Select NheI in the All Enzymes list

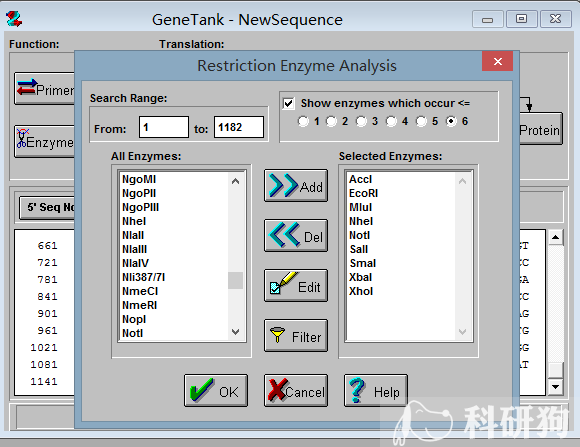[x=134, y=221]
